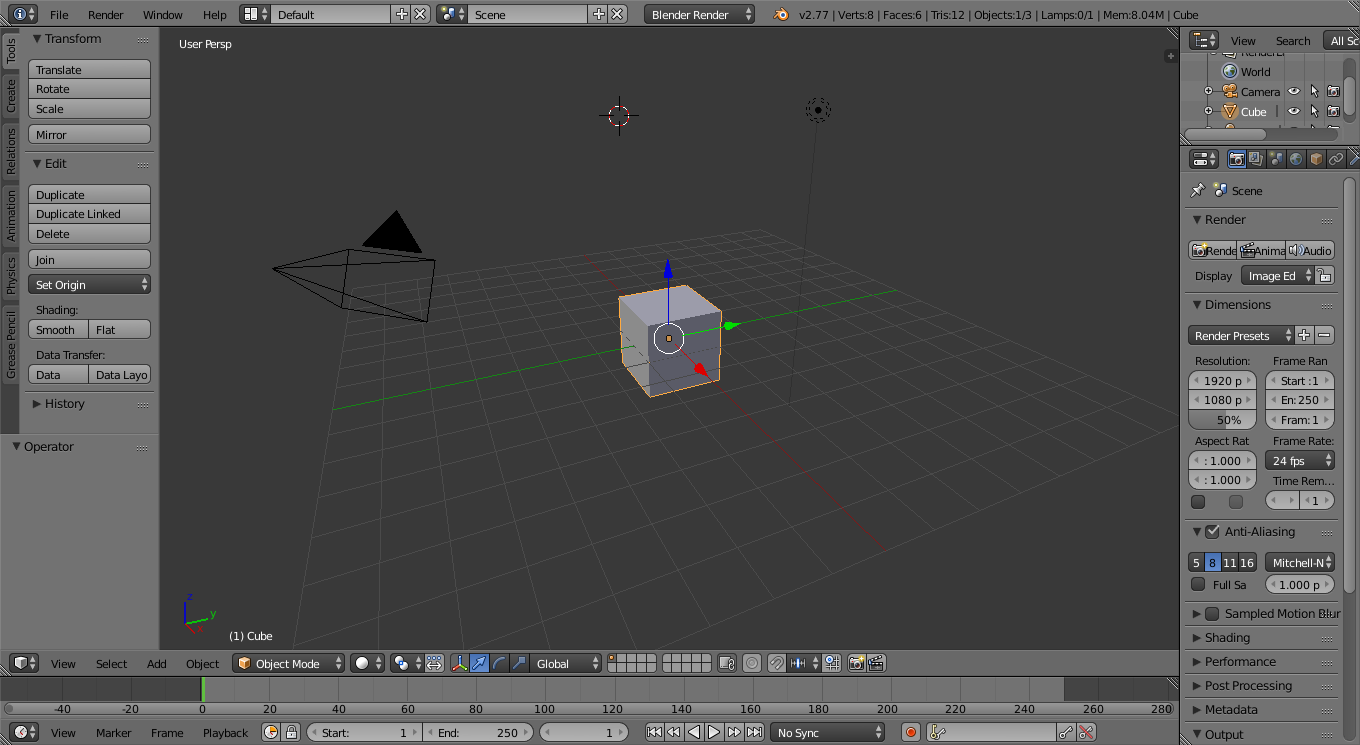Click the OpenGL render animation clapper icon
Viewport: 1360px width, 745px height.
(876, 663)
